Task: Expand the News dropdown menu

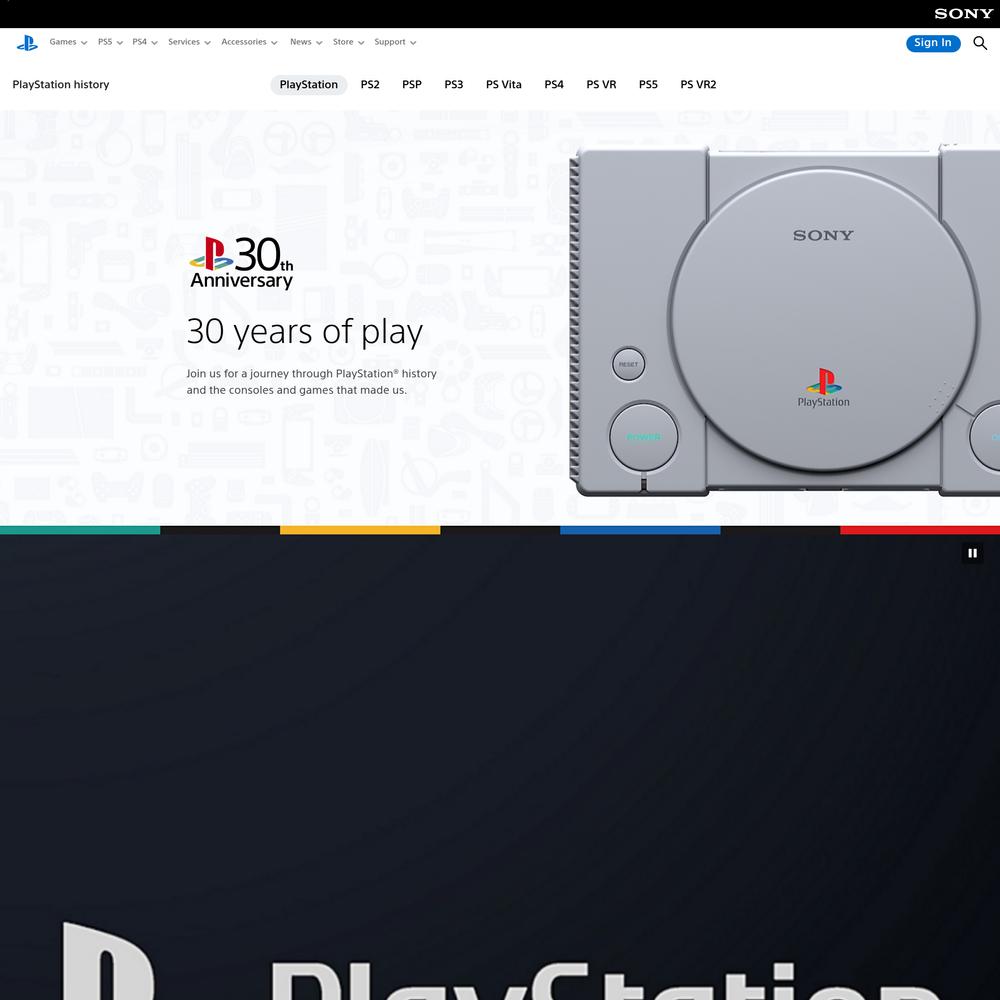Action: [x=306, y=42]
